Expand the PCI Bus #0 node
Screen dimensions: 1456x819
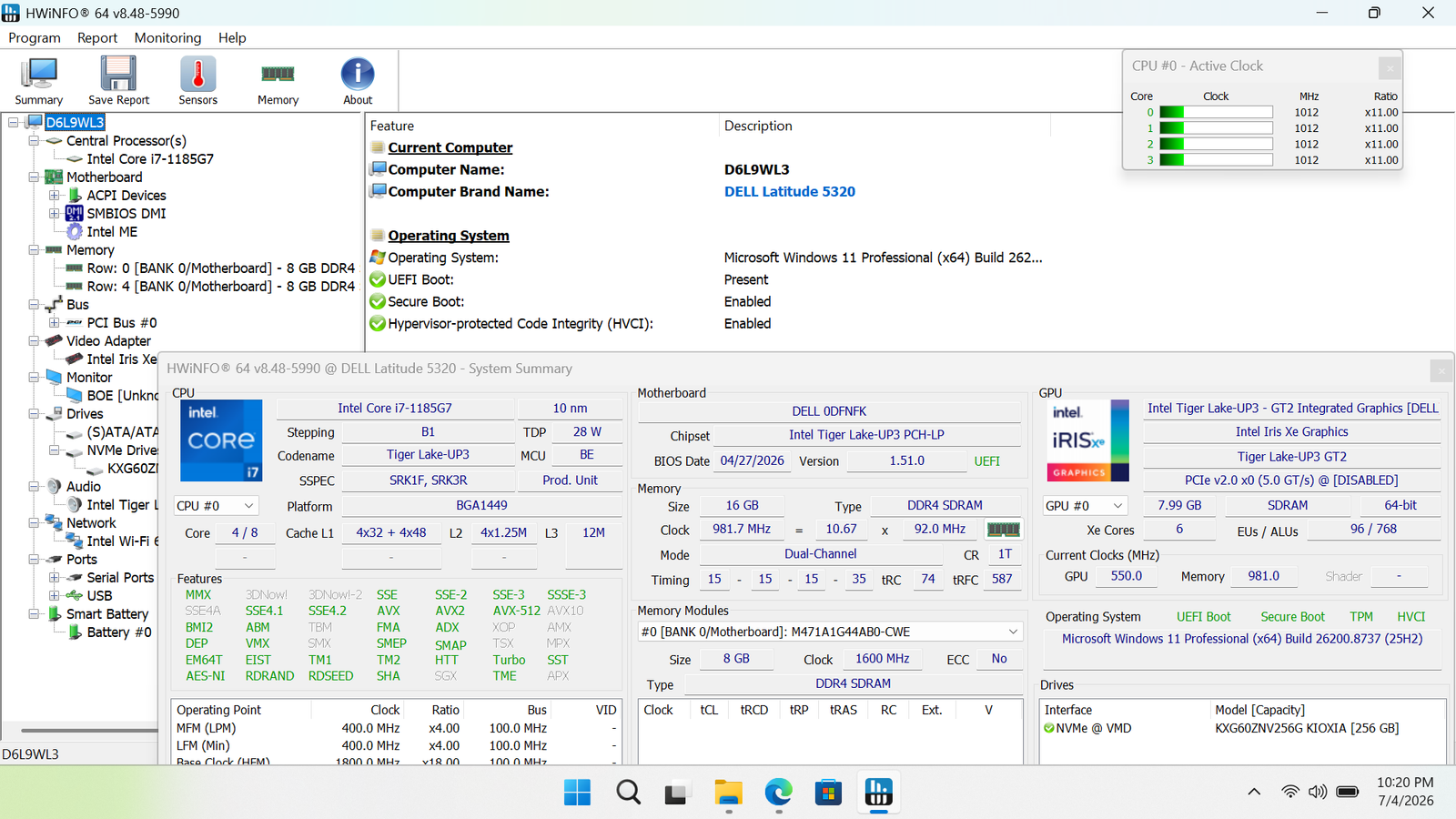point(54,323)
